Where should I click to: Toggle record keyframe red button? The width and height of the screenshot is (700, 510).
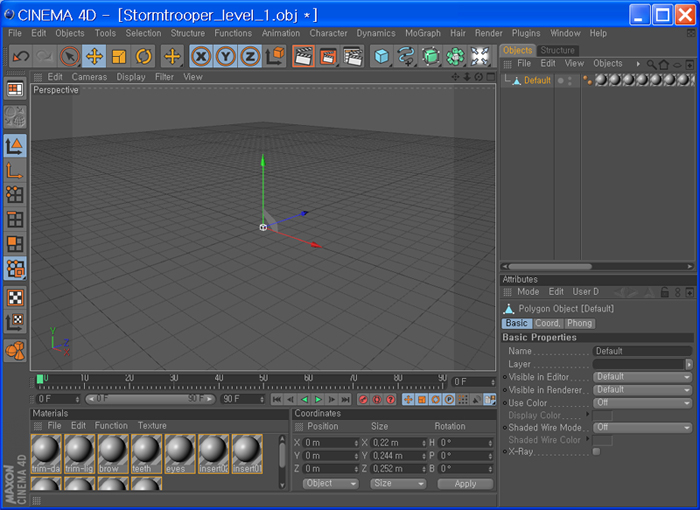(363, 399)
